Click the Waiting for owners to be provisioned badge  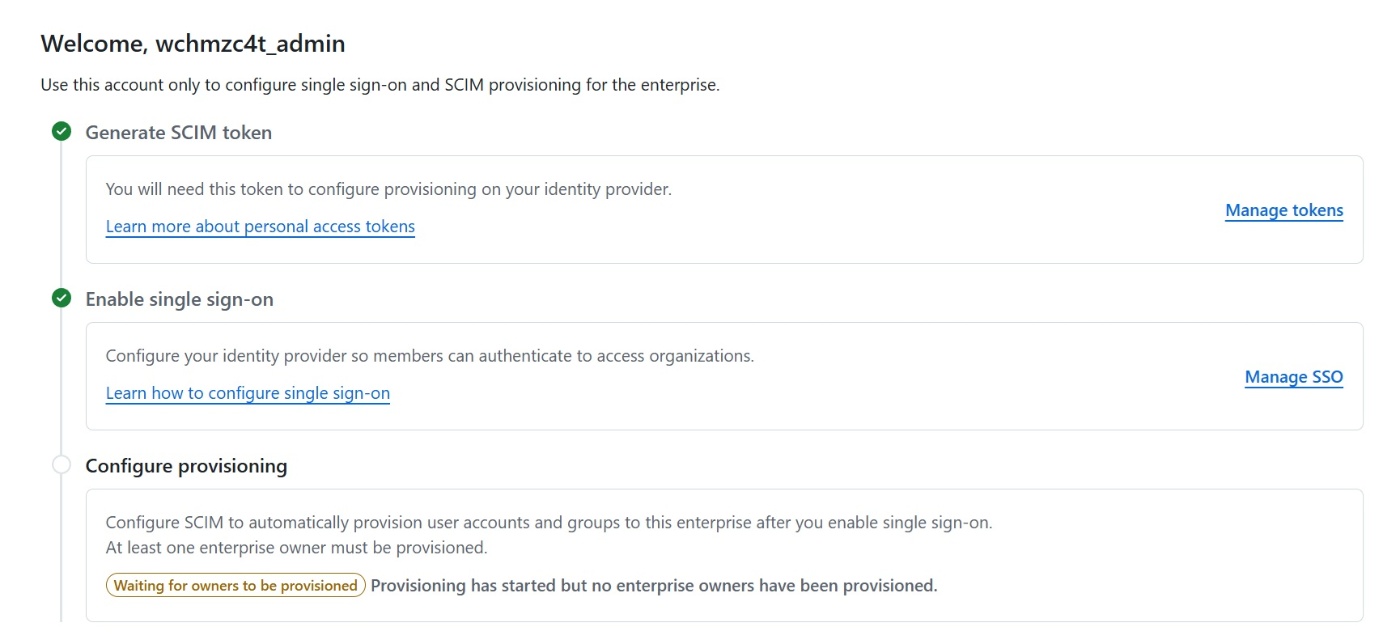236,586
